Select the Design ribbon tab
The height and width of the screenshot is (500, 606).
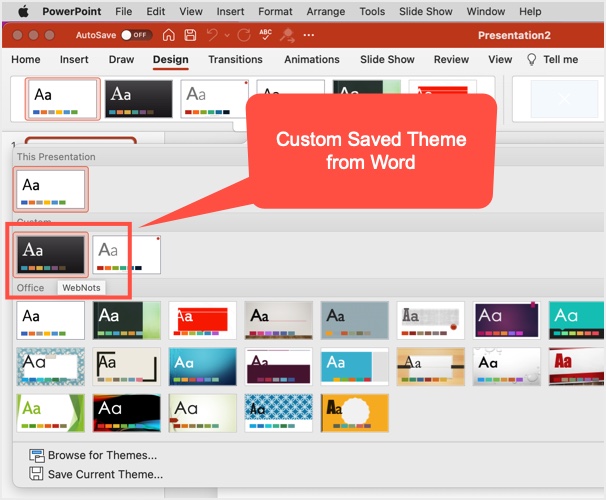point(170,60)
